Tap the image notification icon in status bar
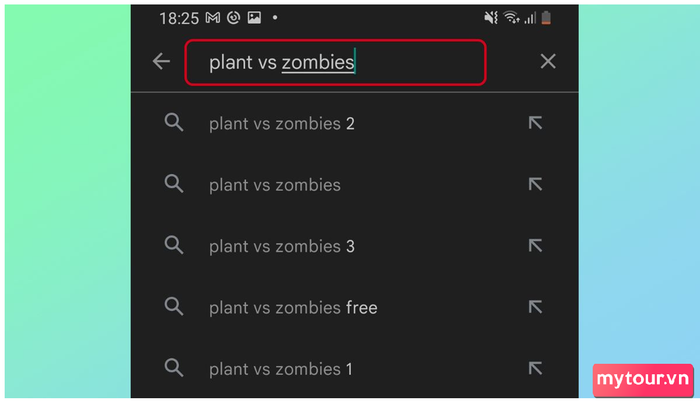This screenshot has width=700, height=405. pyautogui.click(x=254, y=18)
